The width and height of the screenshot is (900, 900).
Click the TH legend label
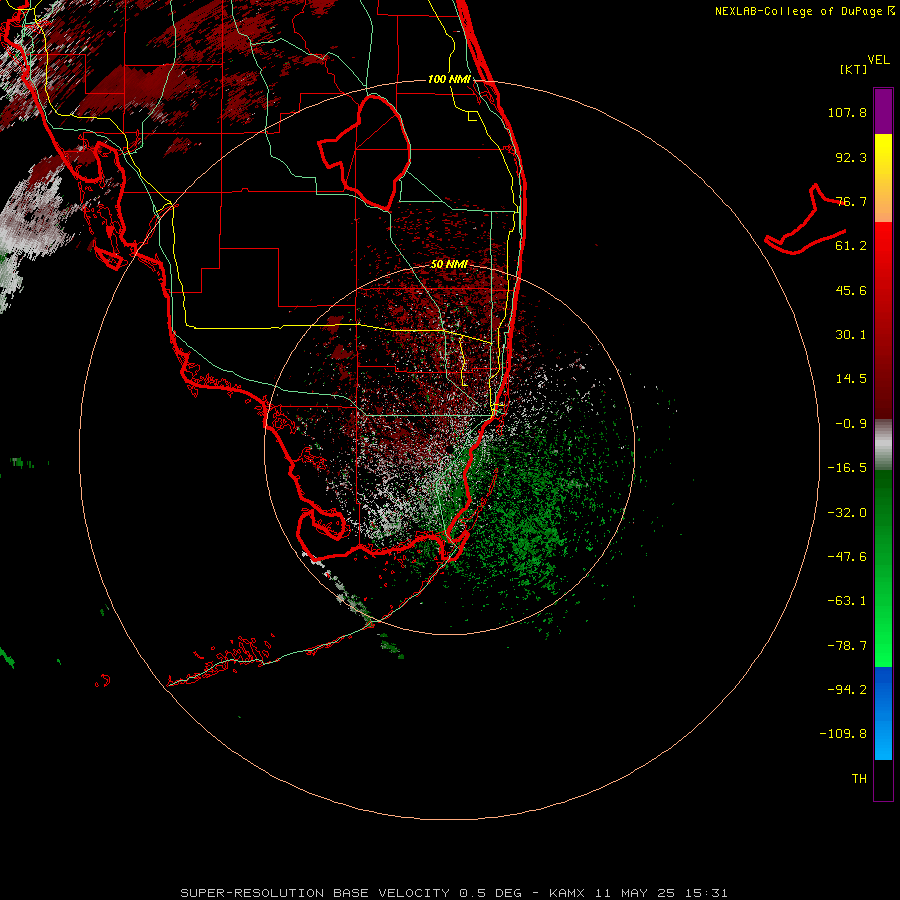pyautogui.click(x=859, y=779)
